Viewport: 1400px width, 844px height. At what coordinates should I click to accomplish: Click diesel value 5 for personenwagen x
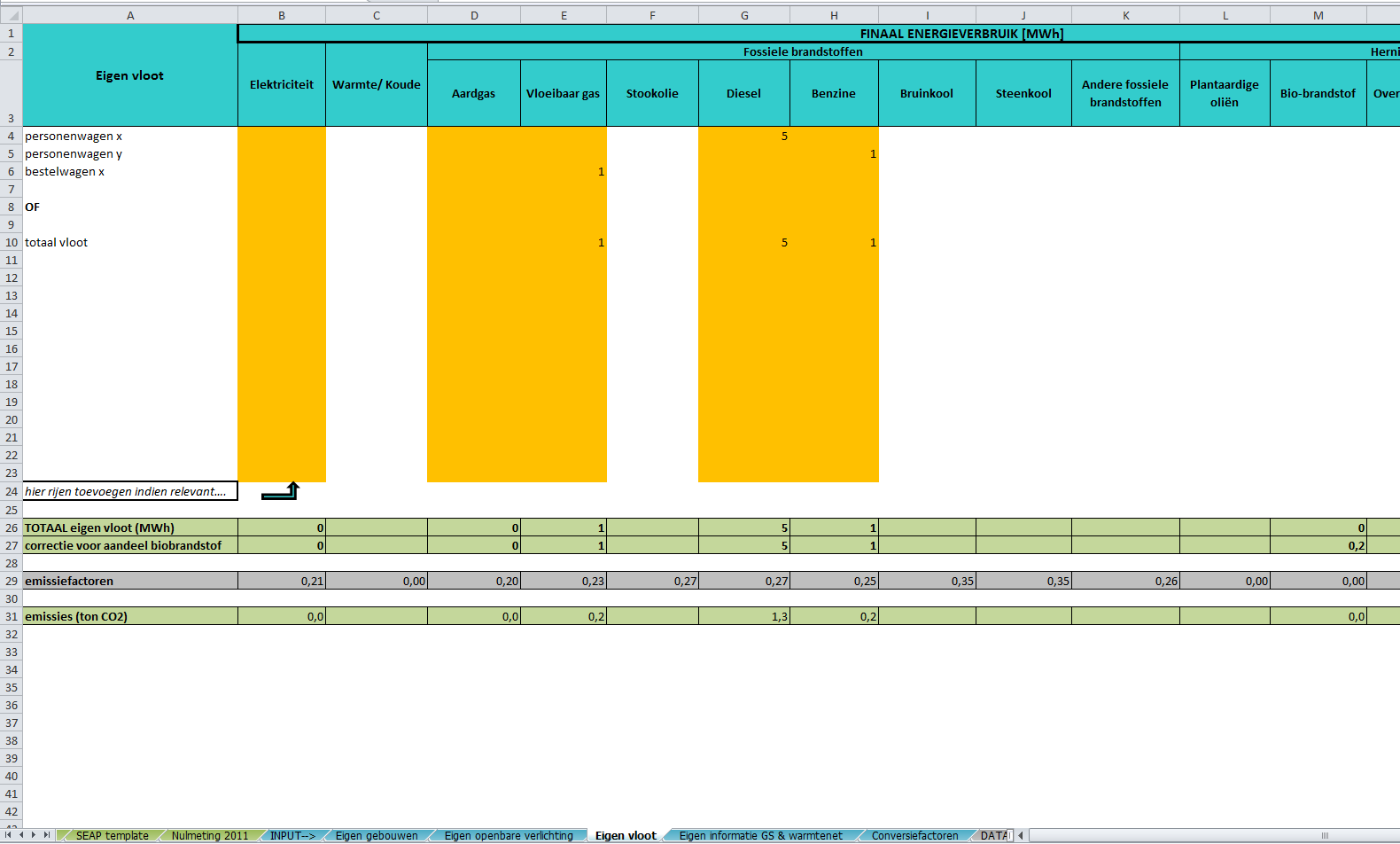point(744,136)
